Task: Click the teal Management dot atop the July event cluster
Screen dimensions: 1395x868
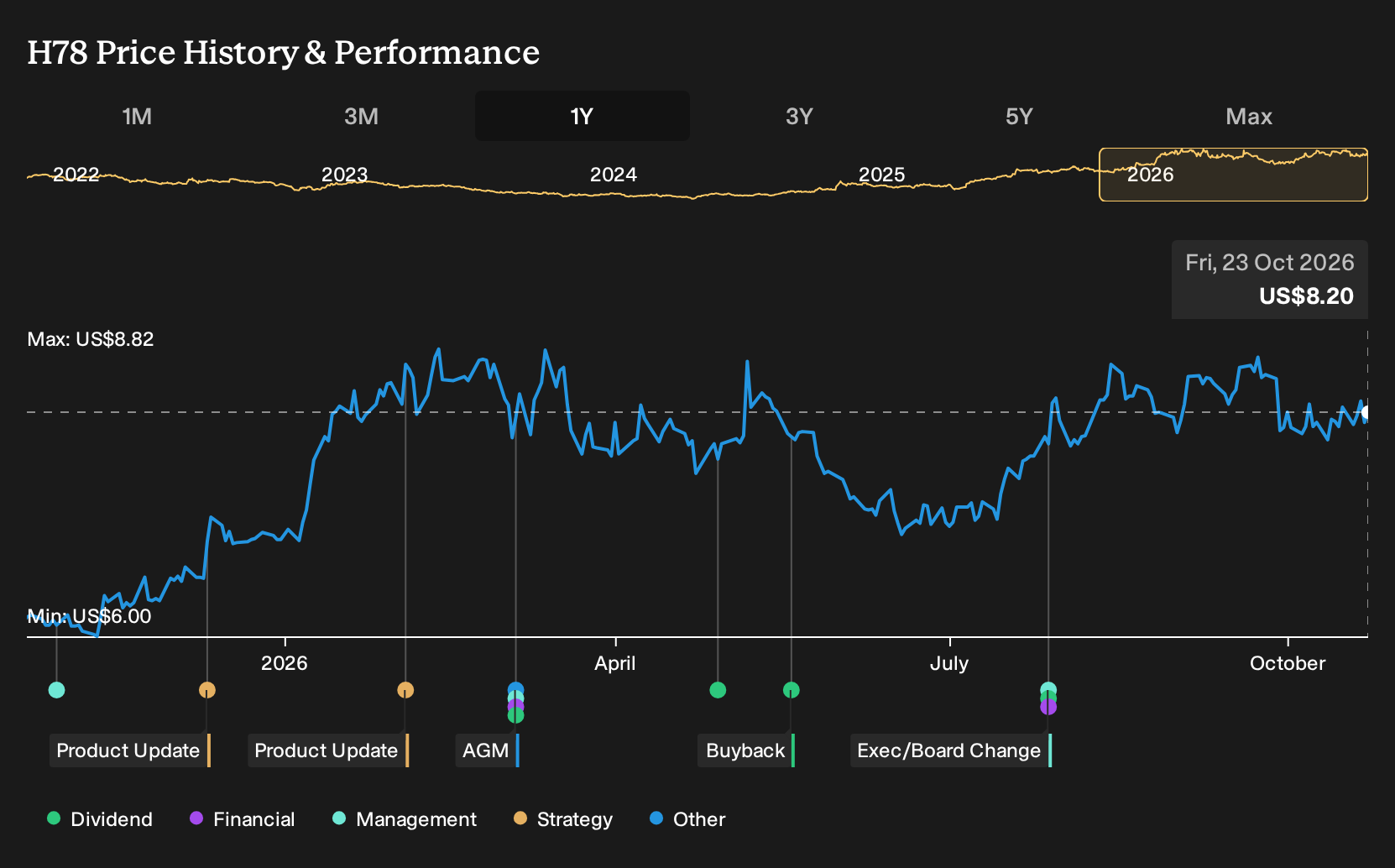Action: pyautogui.click(x=1048, y=690)
